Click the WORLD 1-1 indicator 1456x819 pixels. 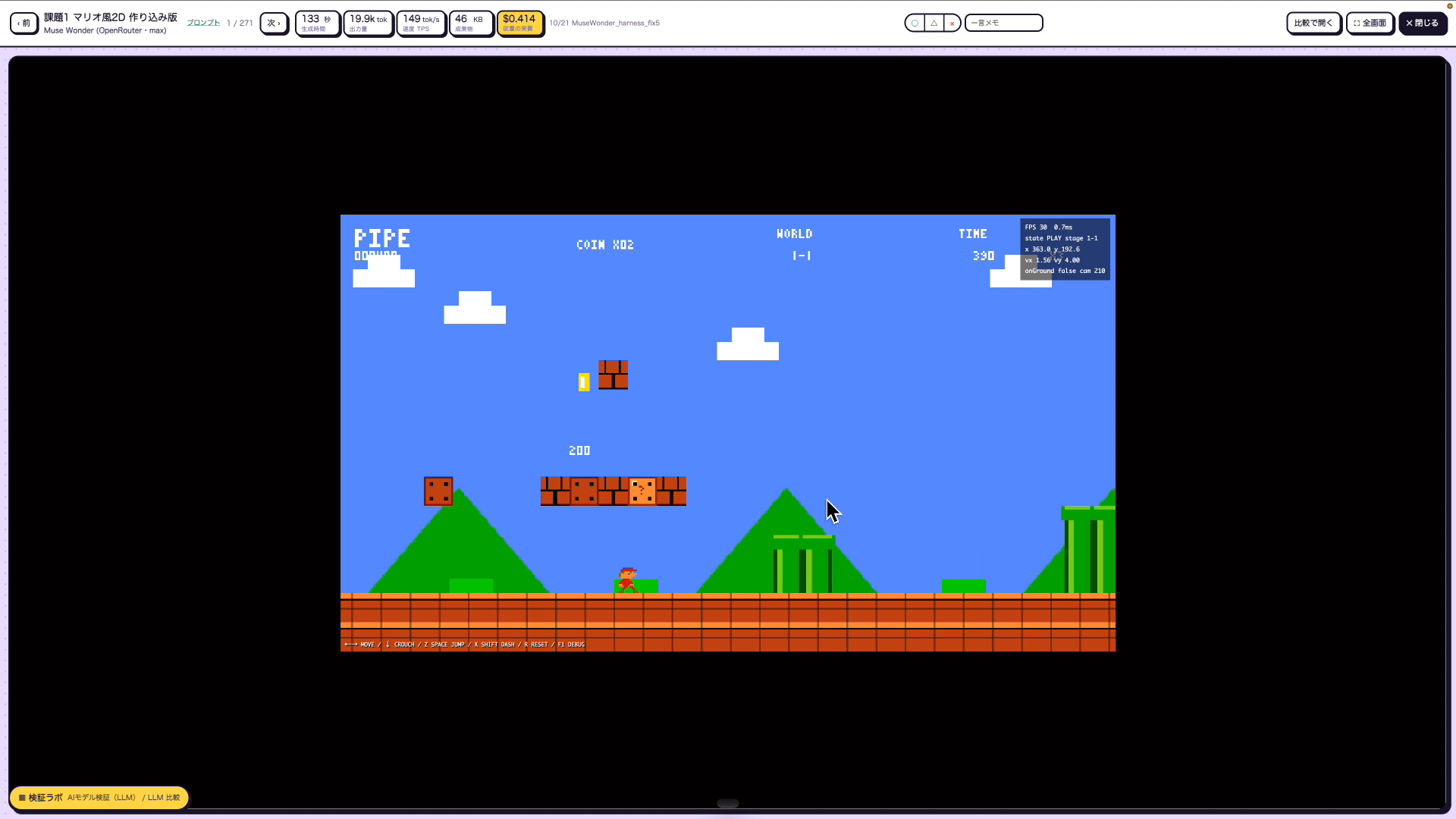pos(795,245)
